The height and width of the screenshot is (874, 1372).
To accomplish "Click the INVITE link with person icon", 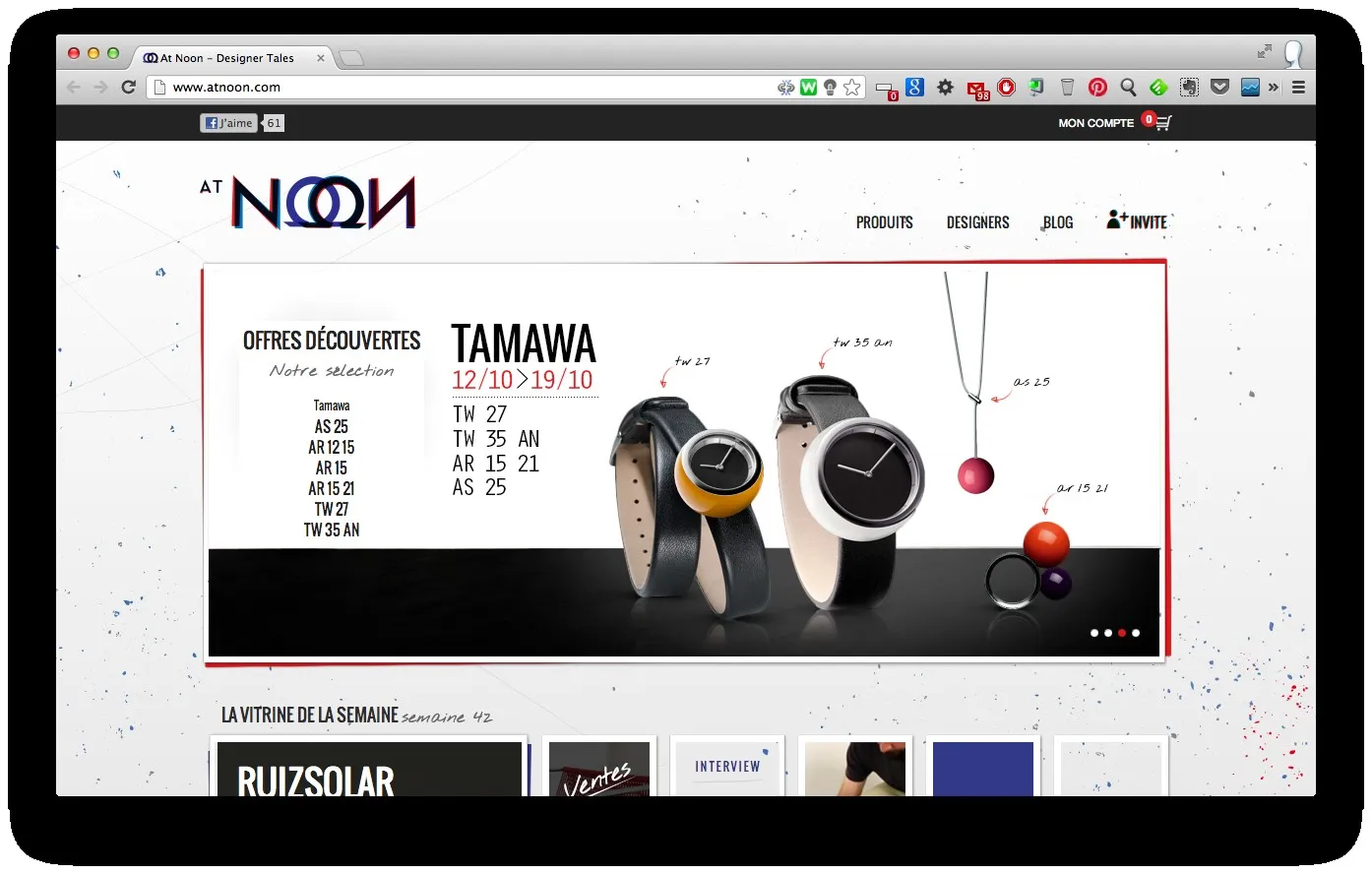I will click(x=1137, y=220).
